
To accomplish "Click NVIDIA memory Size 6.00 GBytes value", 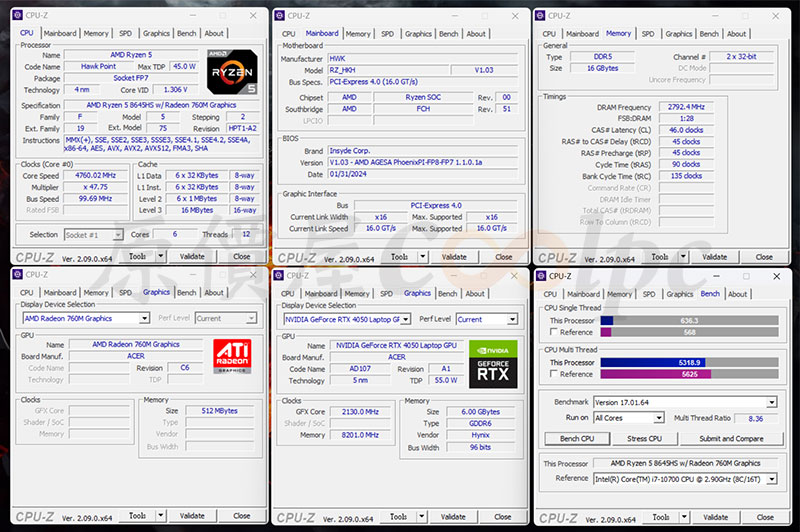I will [481, 412].
